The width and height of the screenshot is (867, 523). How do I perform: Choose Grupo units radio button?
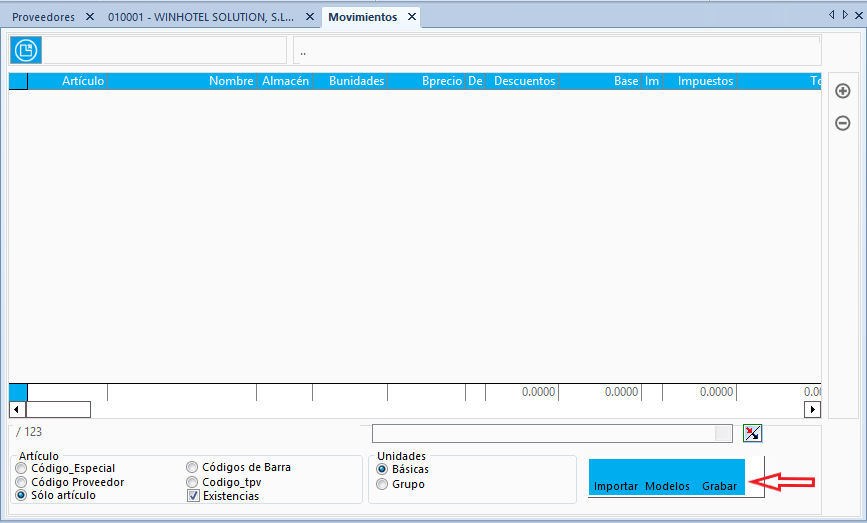[x=382, y=484]
